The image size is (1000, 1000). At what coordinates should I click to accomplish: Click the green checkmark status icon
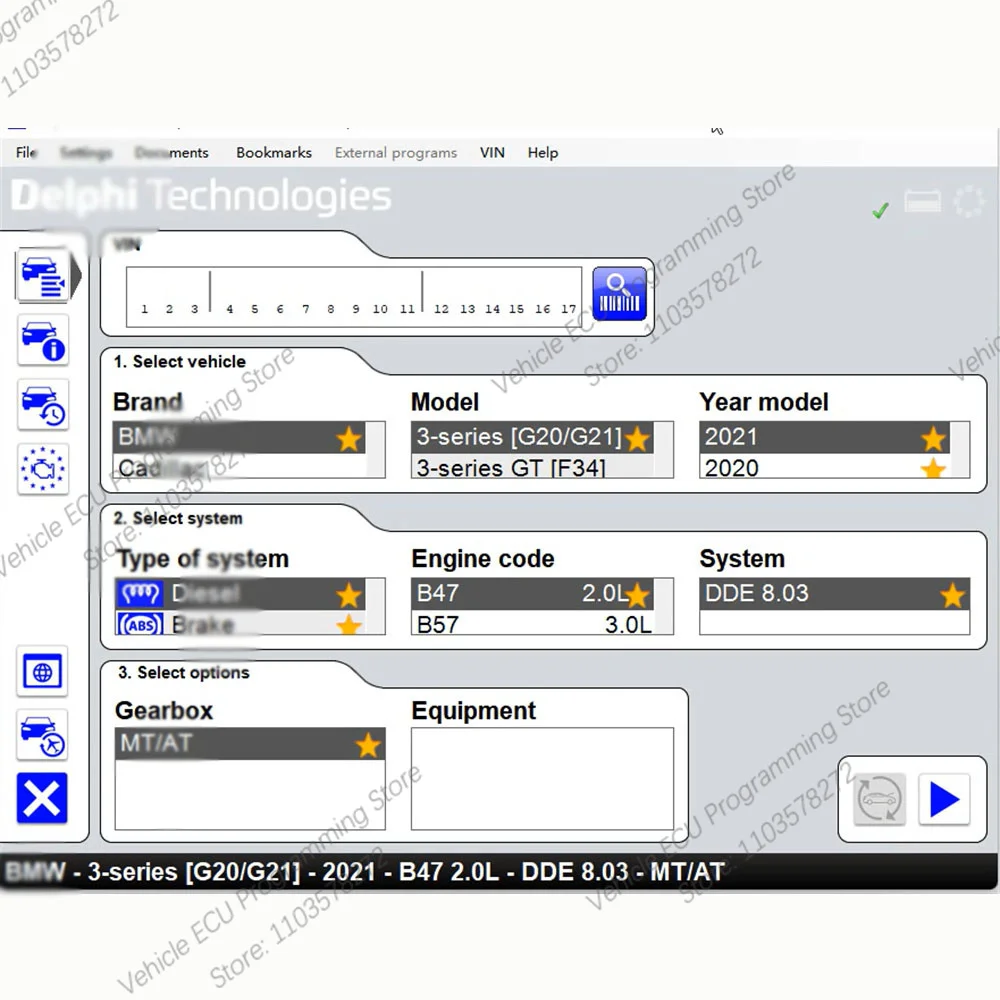tap(881, 210)
